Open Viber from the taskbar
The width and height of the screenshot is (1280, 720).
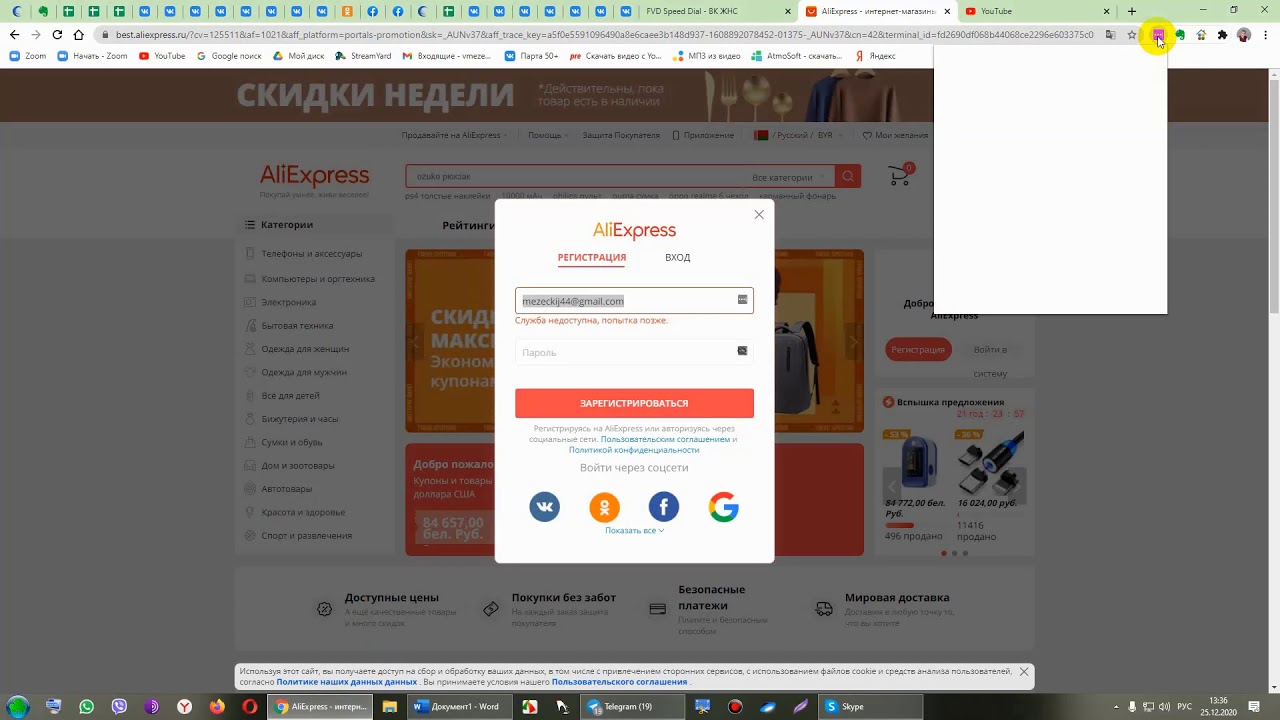coord(119,707)
